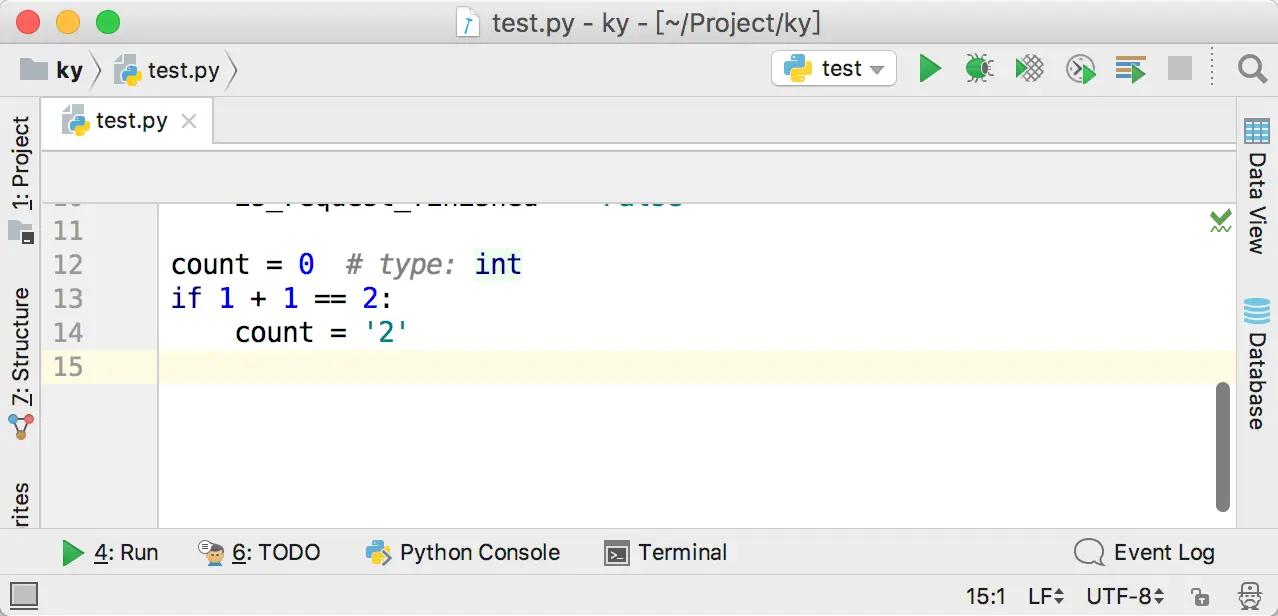Click the editor's vertical scrollbar thumb

tap(1222, 446)
